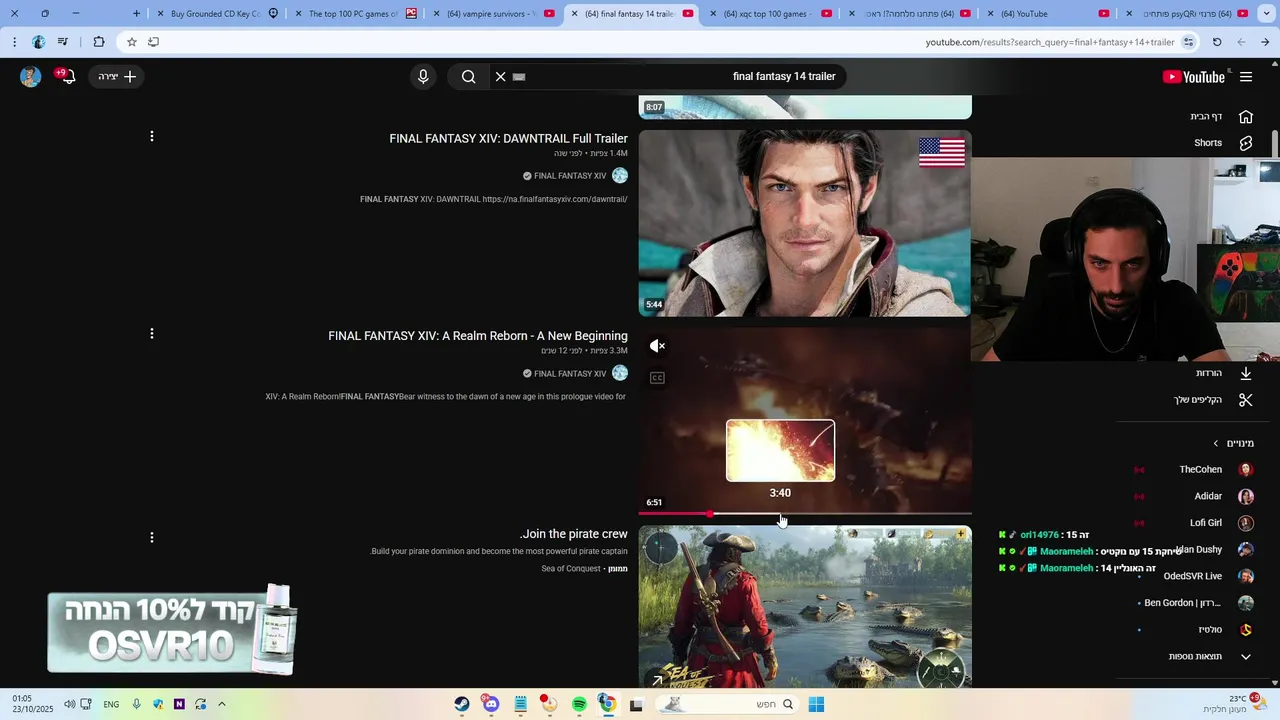Seek on the A Realm Reborn preview progress bar
Image resolution: width=1280 pixels, height=720 pixels.
point(805,514)
